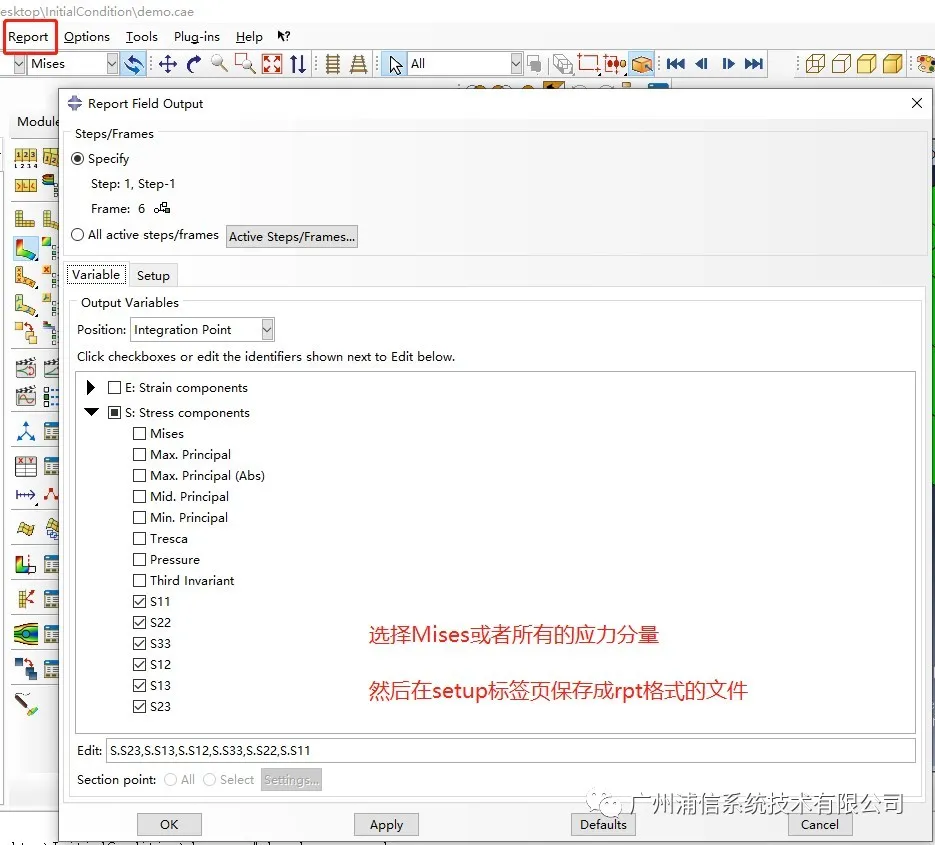
Task: Open the Options menu
Action: 87,37
